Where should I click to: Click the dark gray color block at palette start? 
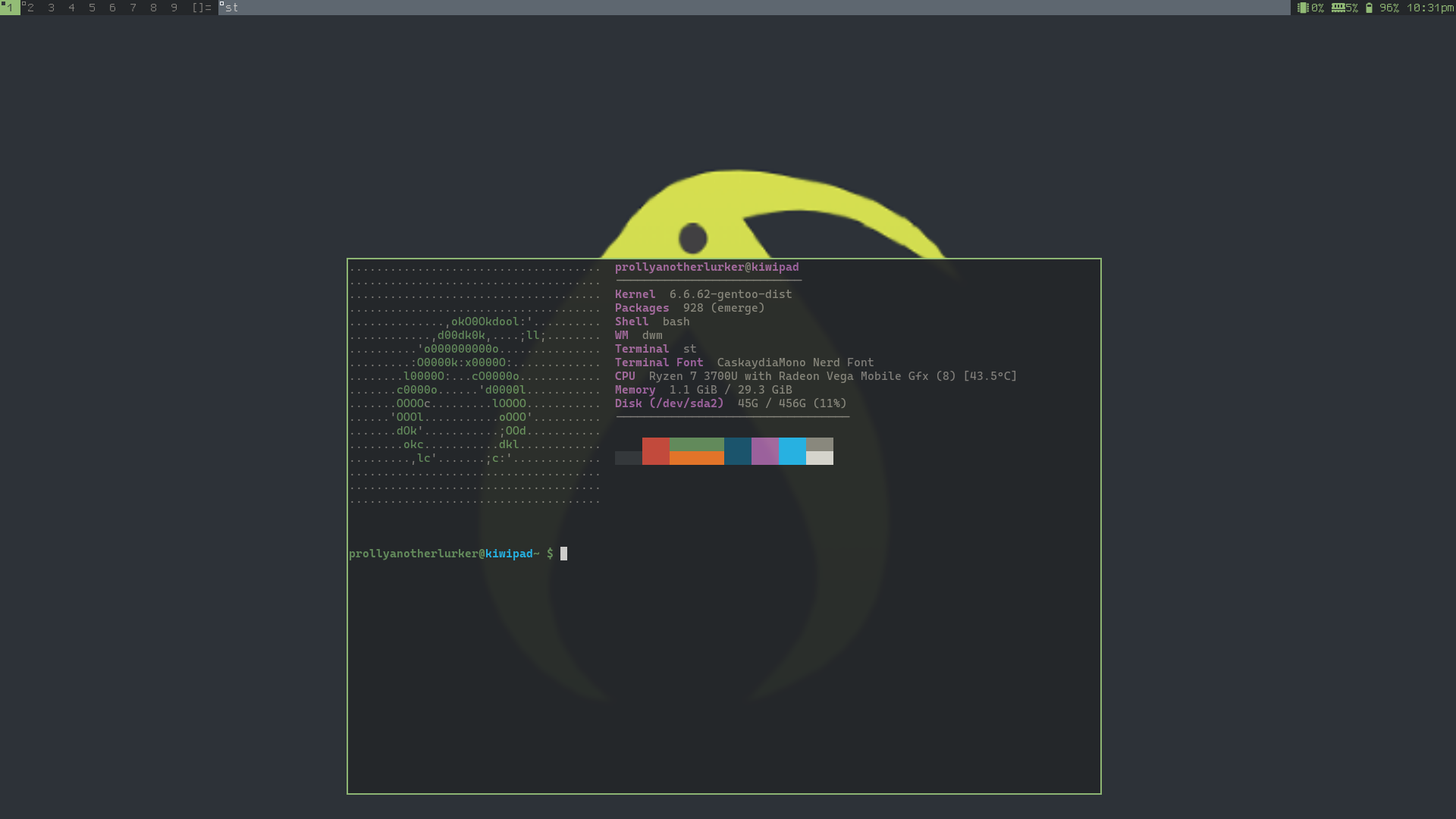click(x=629, y=458)
